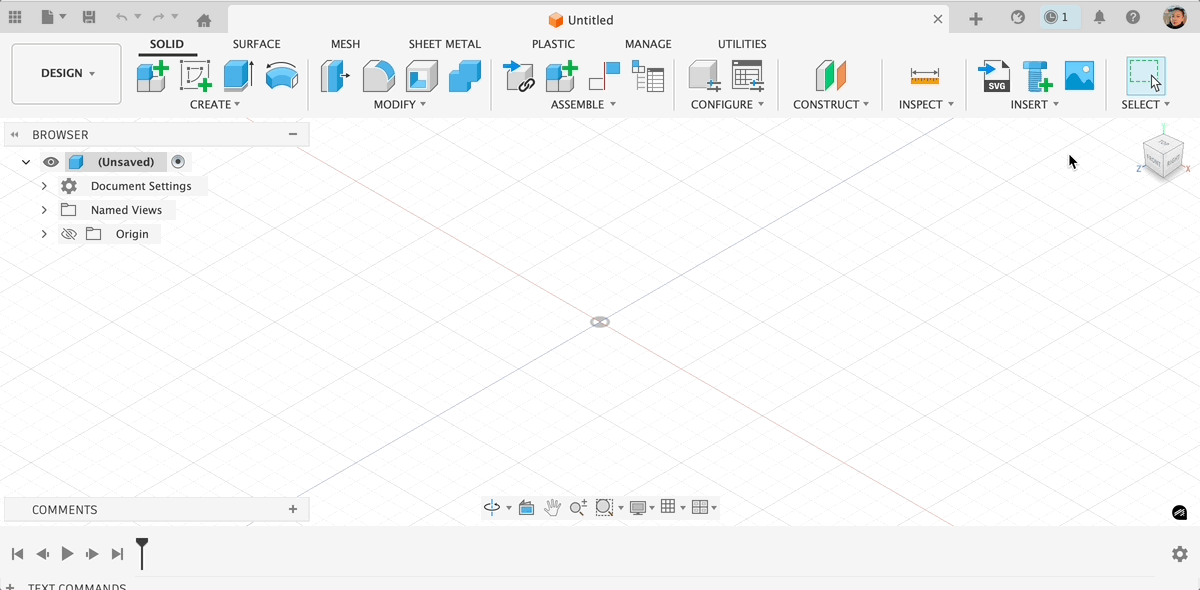This screenshot has height=590, width=1200.
Task: Expand the SELECT dropdown menu
Action: [1146, 104]
